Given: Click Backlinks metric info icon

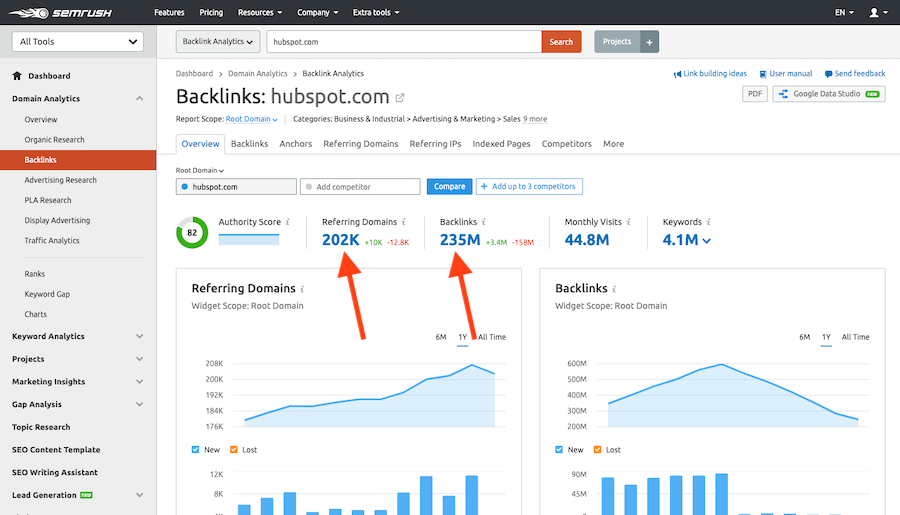Looking at the screenshot, I should [483, 222].
